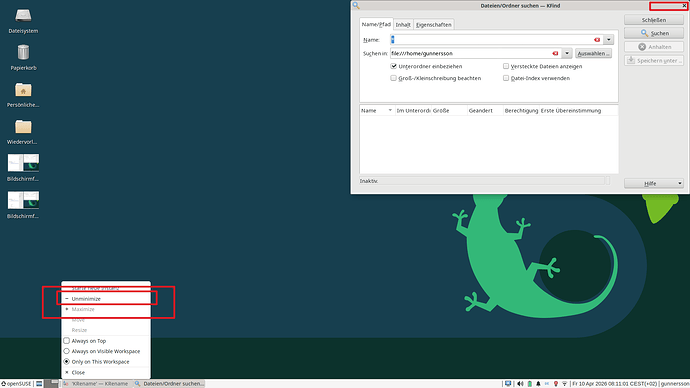
Task: Open the Hilfe dropdown button
Action: pos(653,183)
